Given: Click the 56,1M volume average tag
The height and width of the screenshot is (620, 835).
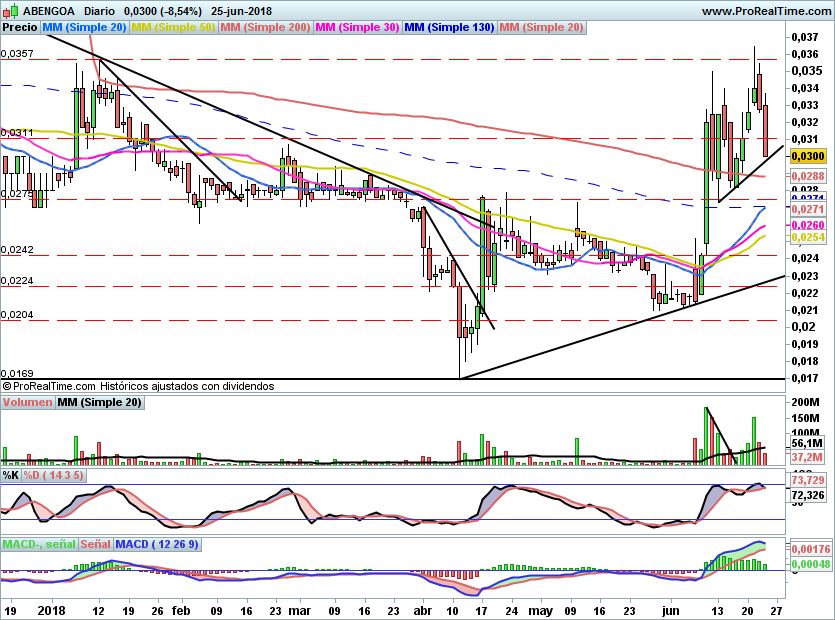Looking at the screenshot, I should (x=806, y=443).
